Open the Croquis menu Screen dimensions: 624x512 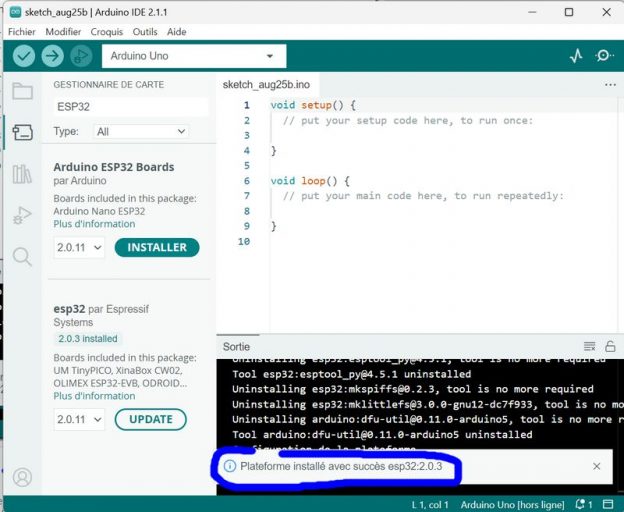pos(106,32)
